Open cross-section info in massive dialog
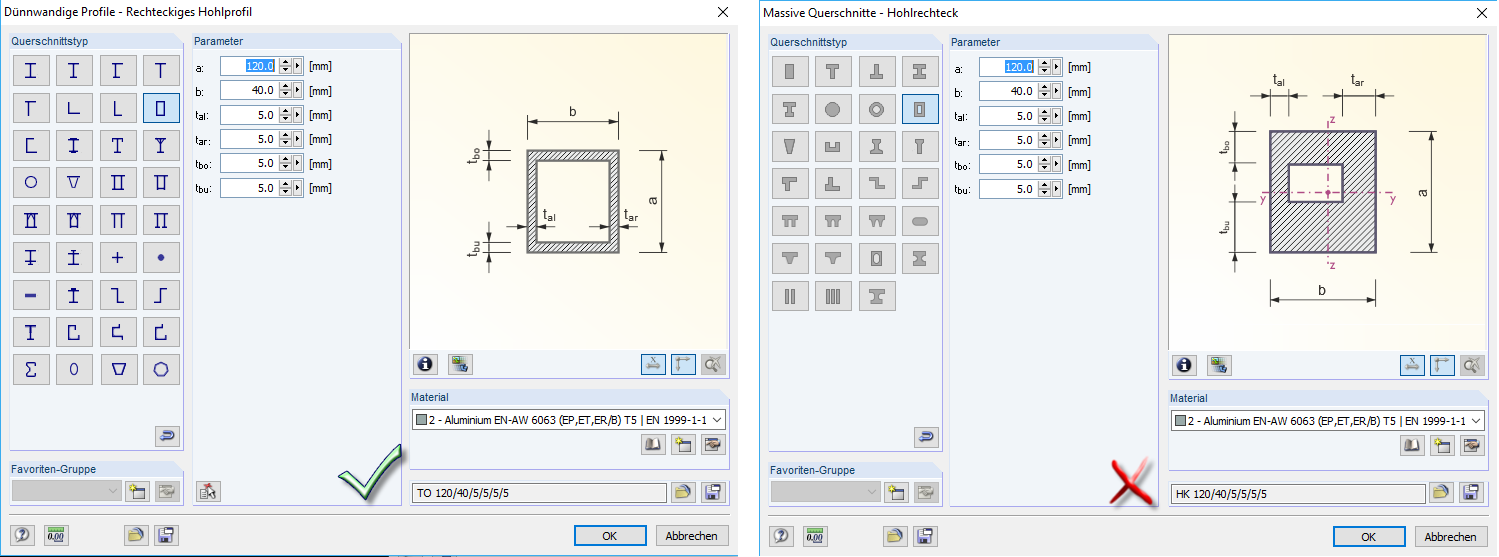 [1184, 365]
